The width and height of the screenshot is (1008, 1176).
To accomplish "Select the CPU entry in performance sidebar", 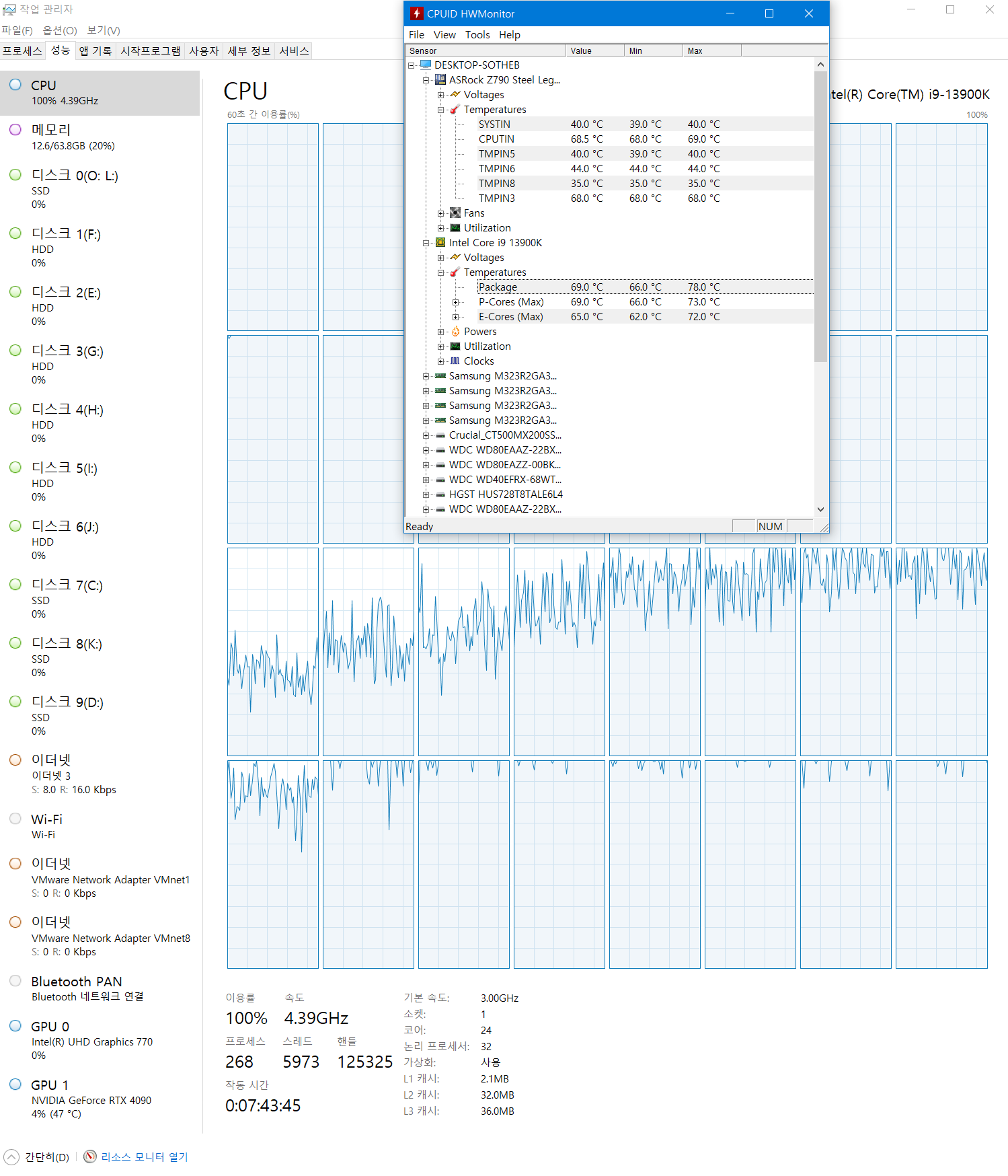I will (100, 93).
